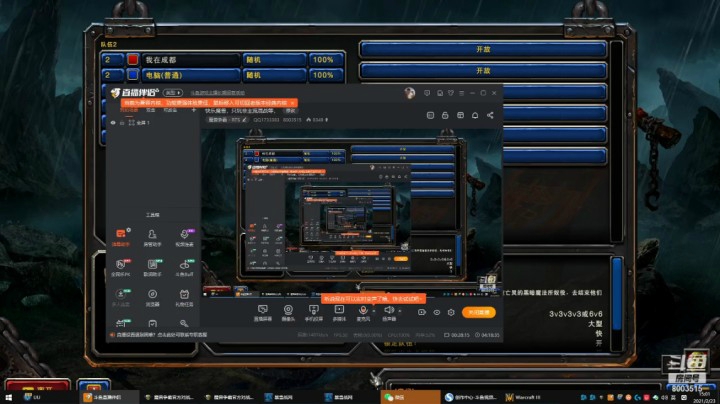Open the 随机 race dropdown for 电脑(普通)
The image size is (720, 404).
pyautogui.click(x=274, y=75)
